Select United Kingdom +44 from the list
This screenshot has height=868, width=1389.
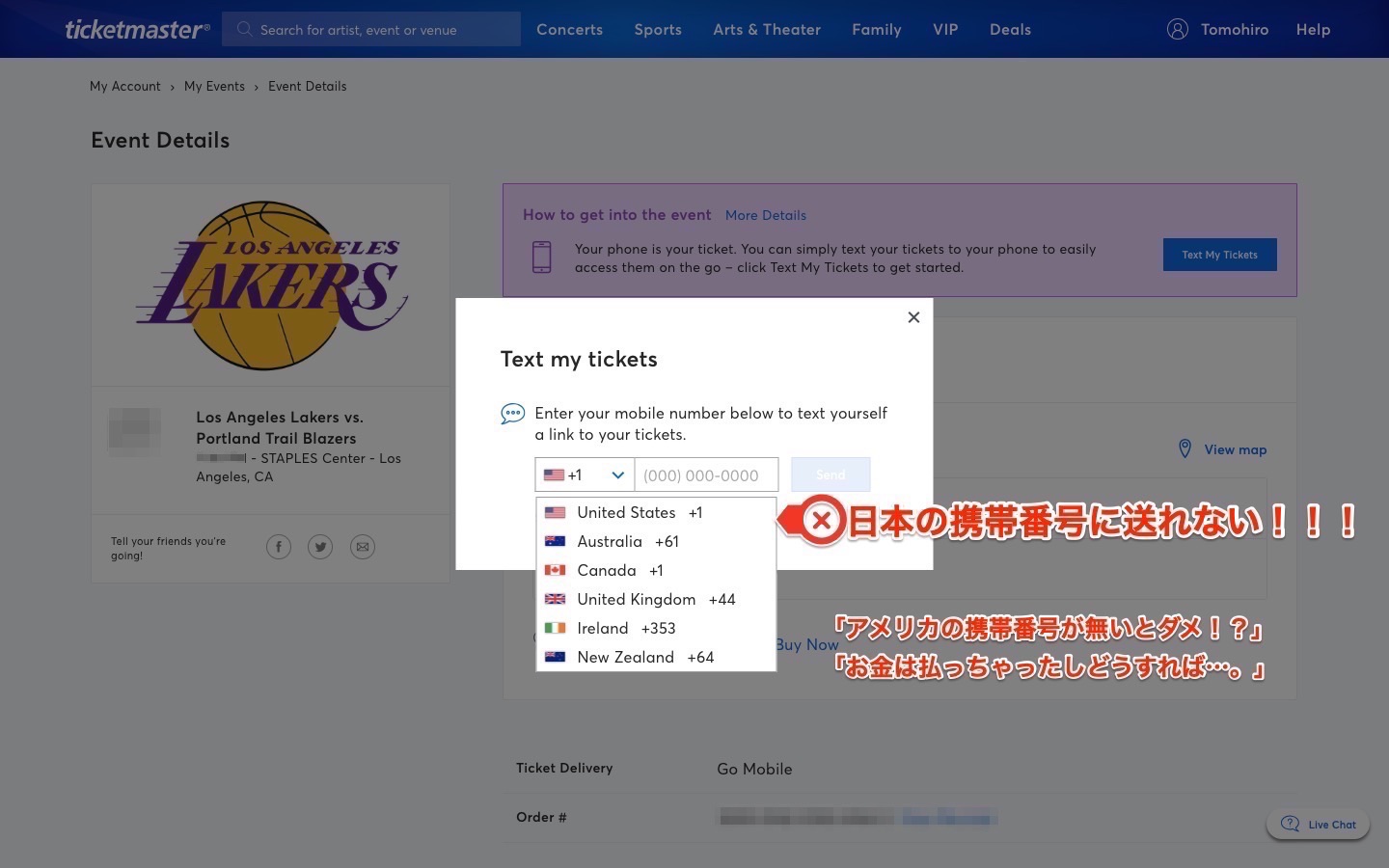pyautogui.click(x=656, y=599)
